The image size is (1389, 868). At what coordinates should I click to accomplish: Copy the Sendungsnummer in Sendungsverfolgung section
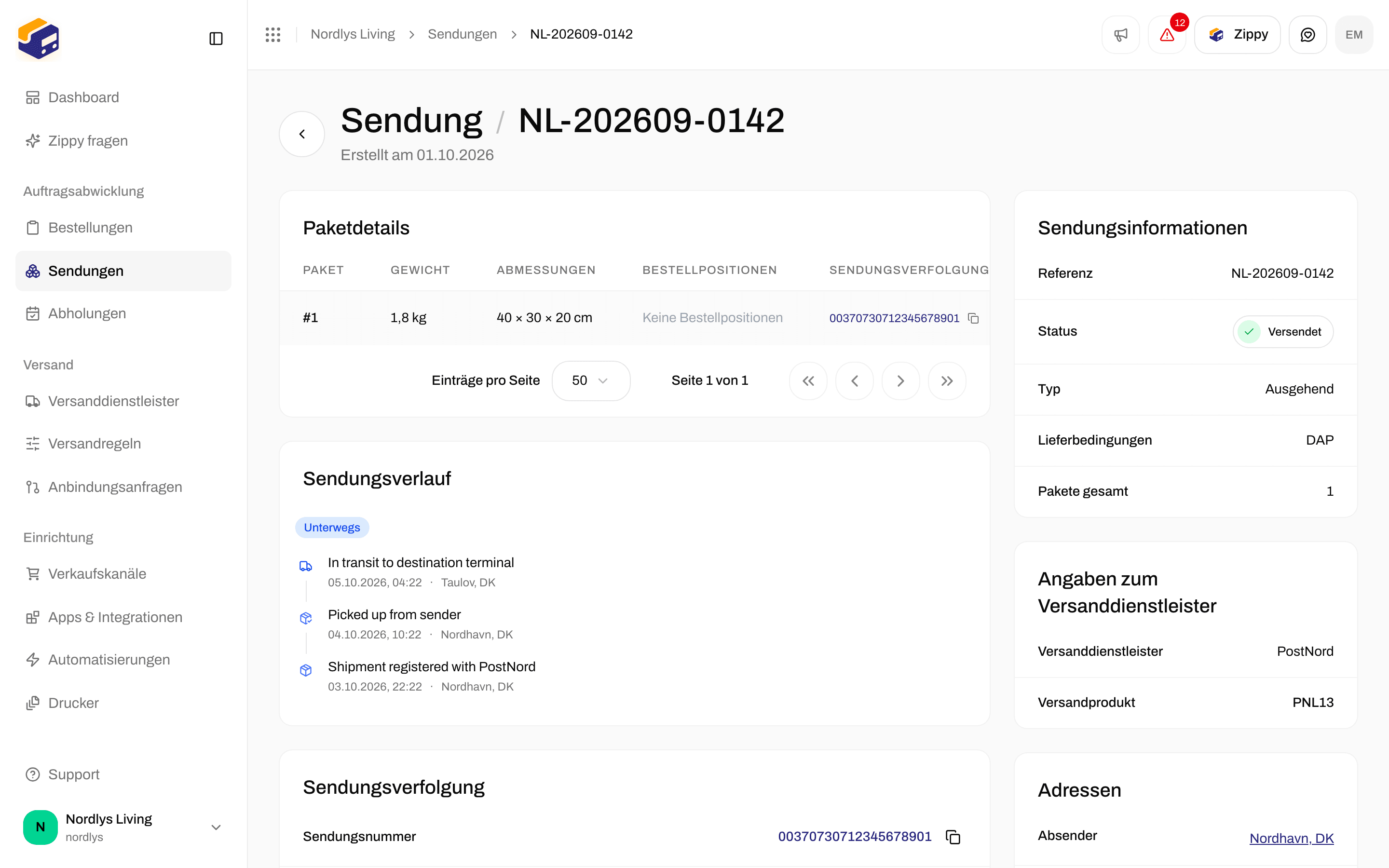coord(953,837)
